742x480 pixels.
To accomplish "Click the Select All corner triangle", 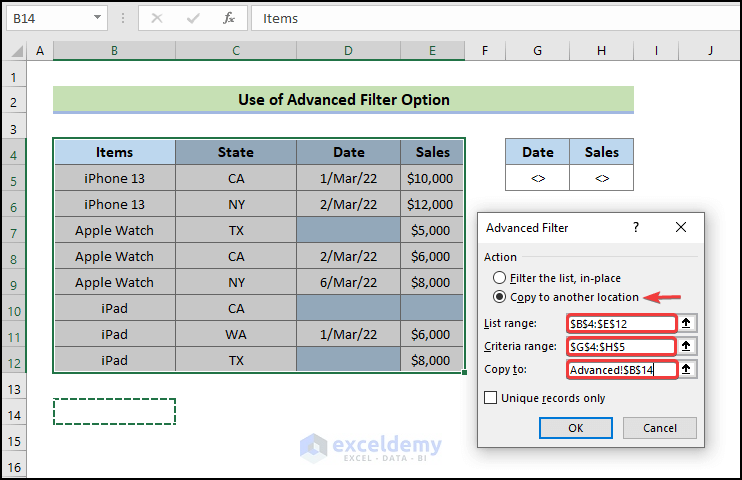I will click(16, 51).
